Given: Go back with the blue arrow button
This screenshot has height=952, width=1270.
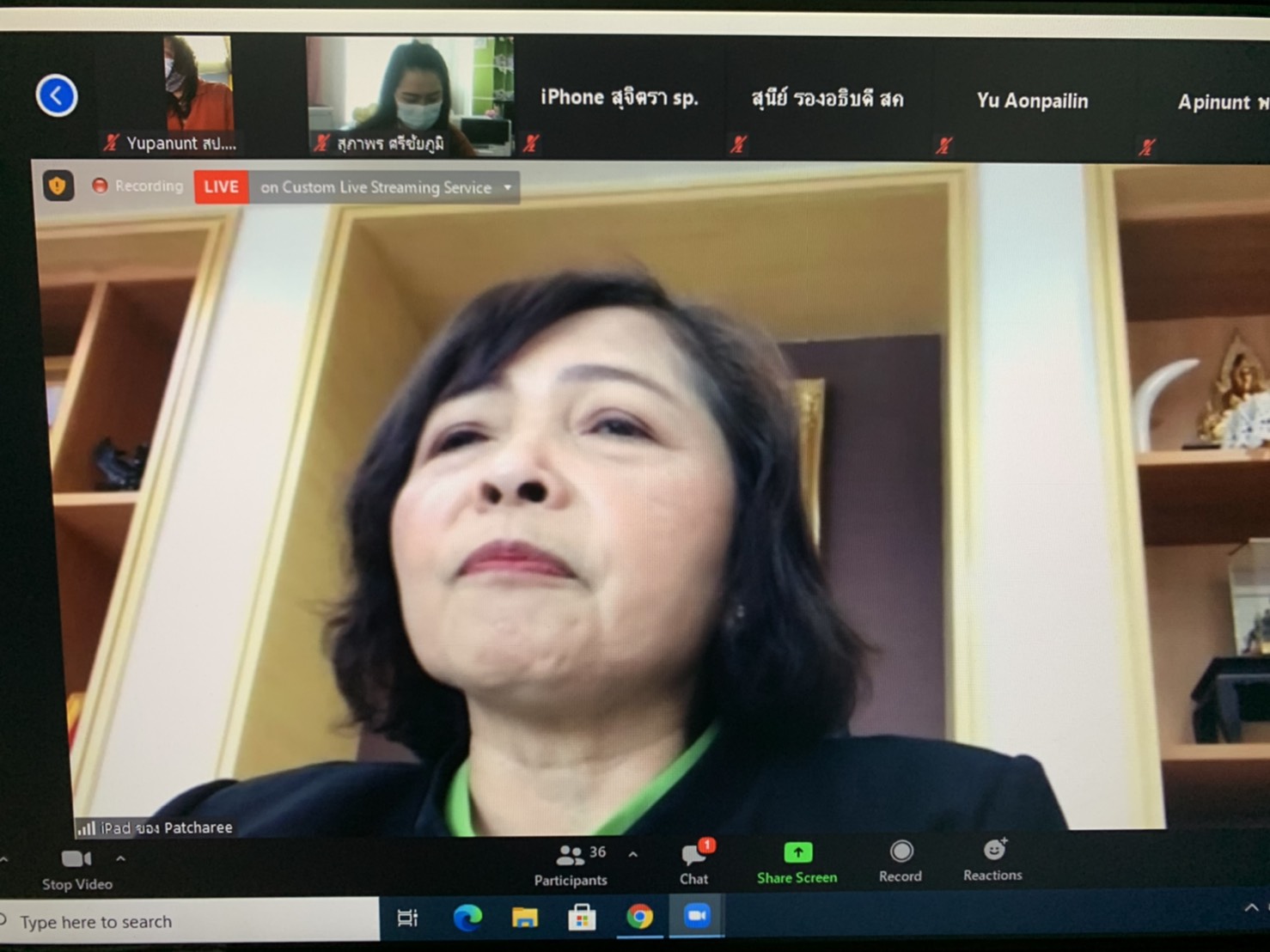Looking at the screenshot, I should (x=57, y=95).
